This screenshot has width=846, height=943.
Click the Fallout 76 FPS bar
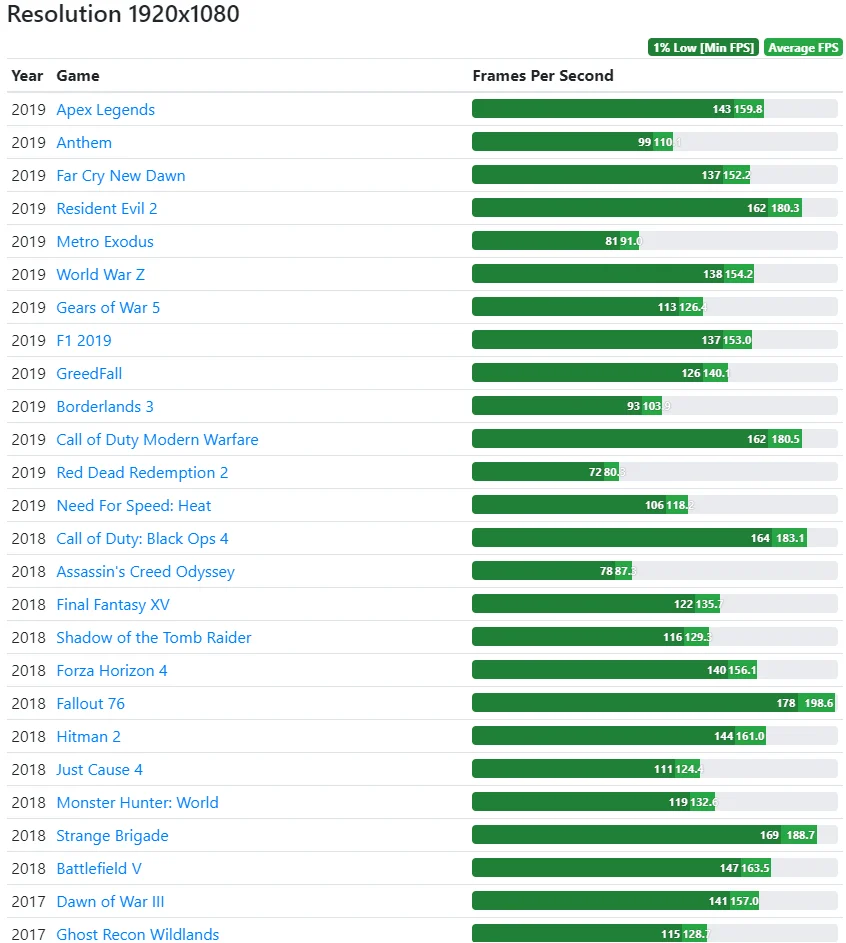[653, 703]
